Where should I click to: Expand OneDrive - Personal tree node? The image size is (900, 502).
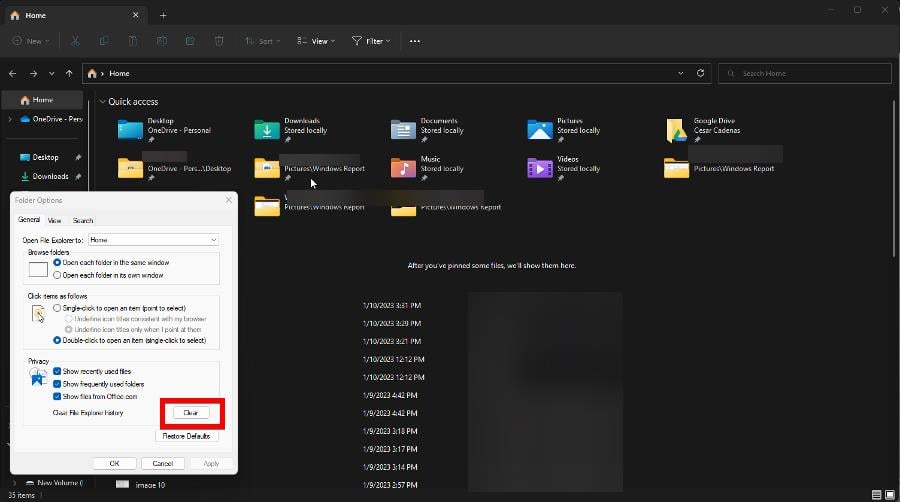[10, 119]
